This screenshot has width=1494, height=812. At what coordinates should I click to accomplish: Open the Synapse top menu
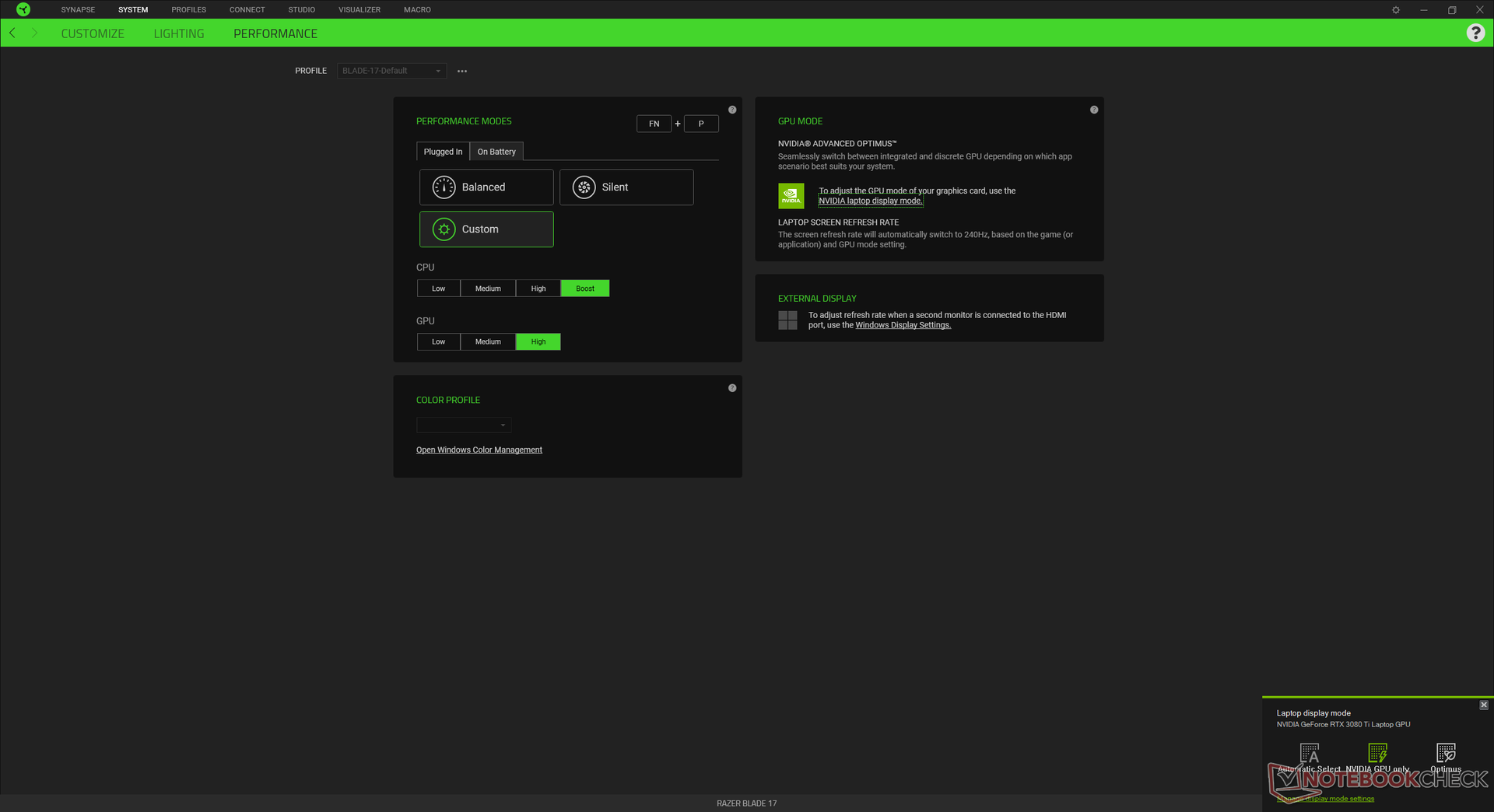click(x=78, y=10)
